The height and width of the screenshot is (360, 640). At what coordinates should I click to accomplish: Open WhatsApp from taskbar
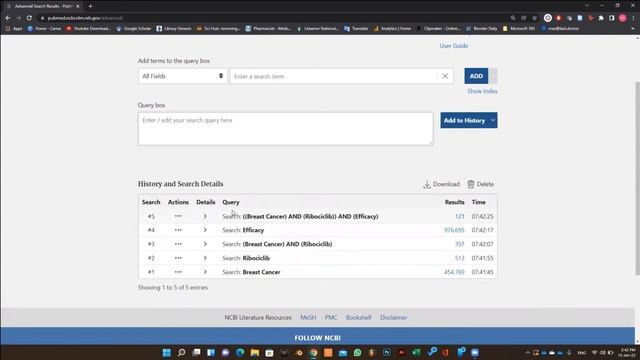tap(358, 353)
